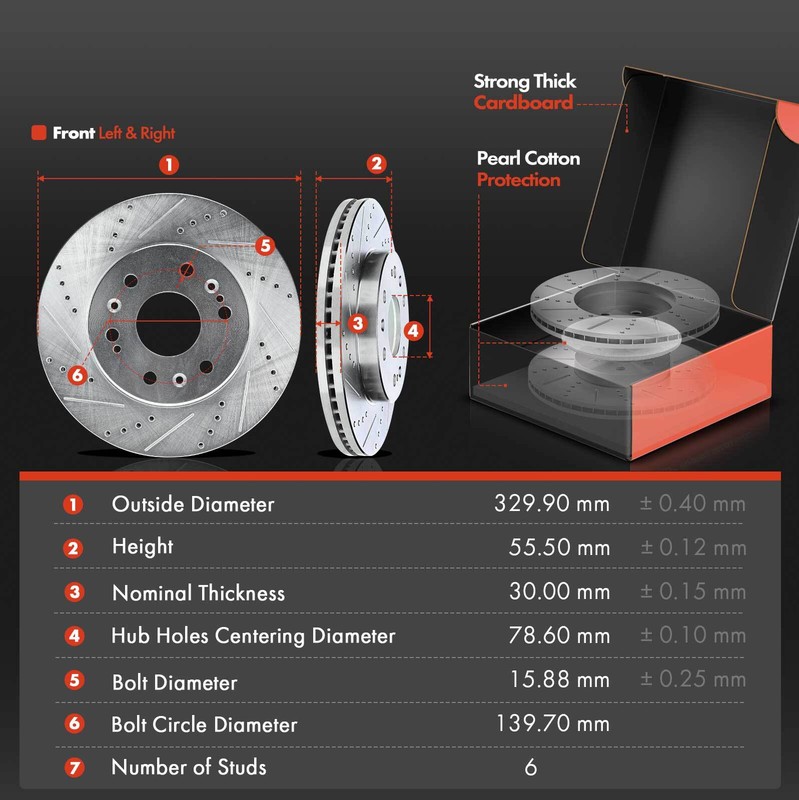
Task: Click the value '329.90 mm'
Action: click(552, 504)
